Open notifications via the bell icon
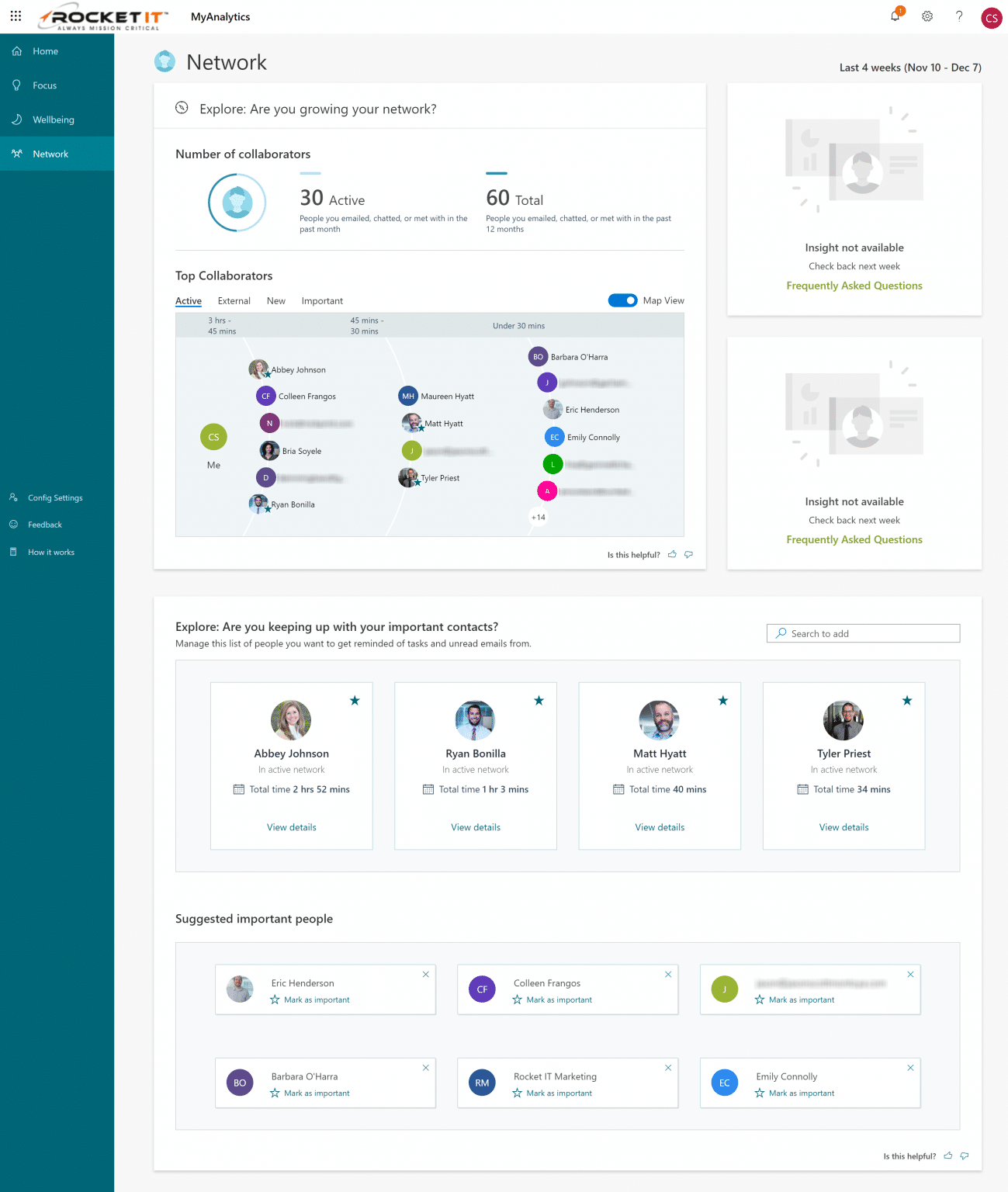This screenshot has width=1008, height=1192. coord(895,16)
